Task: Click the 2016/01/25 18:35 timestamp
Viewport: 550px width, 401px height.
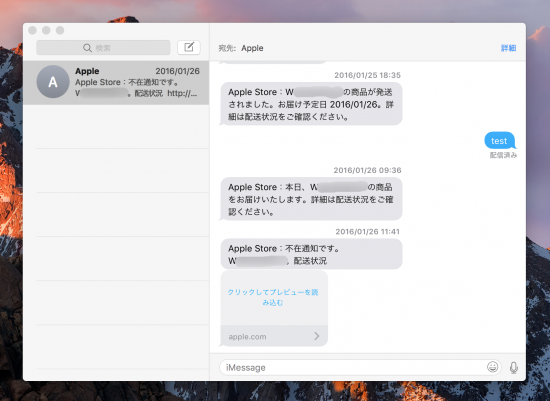Action: (367, 75)
